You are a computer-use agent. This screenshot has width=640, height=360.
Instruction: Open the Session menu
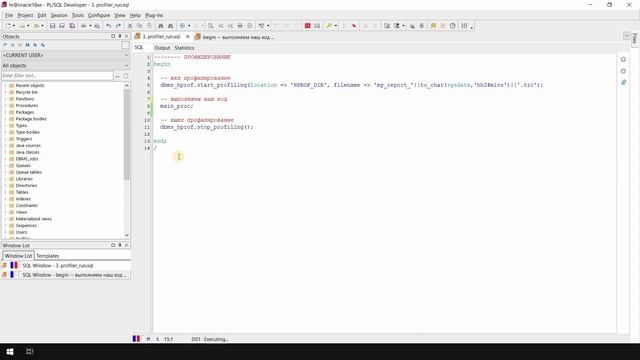(x=59, y=15)
